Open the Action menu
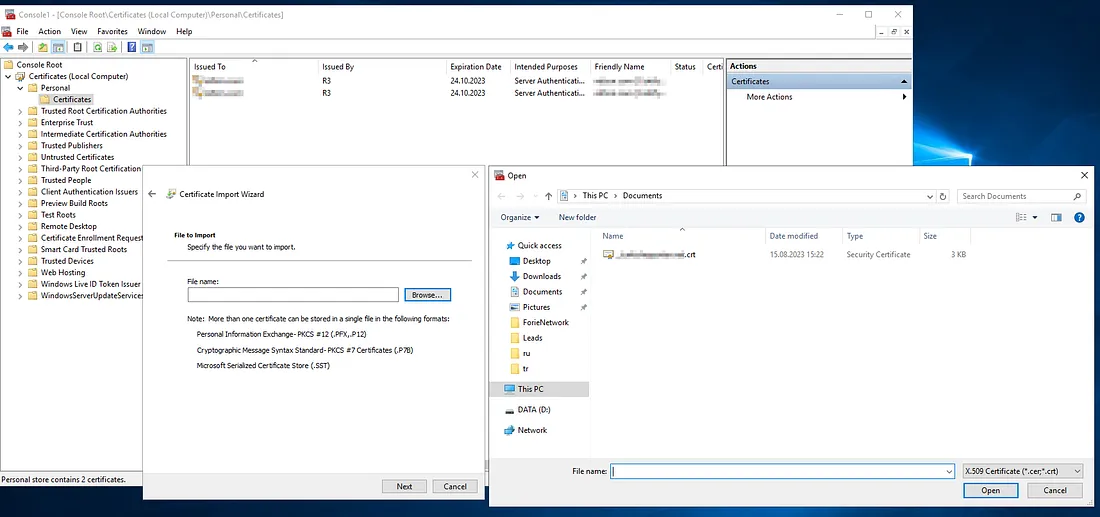 tap(49, 32)
